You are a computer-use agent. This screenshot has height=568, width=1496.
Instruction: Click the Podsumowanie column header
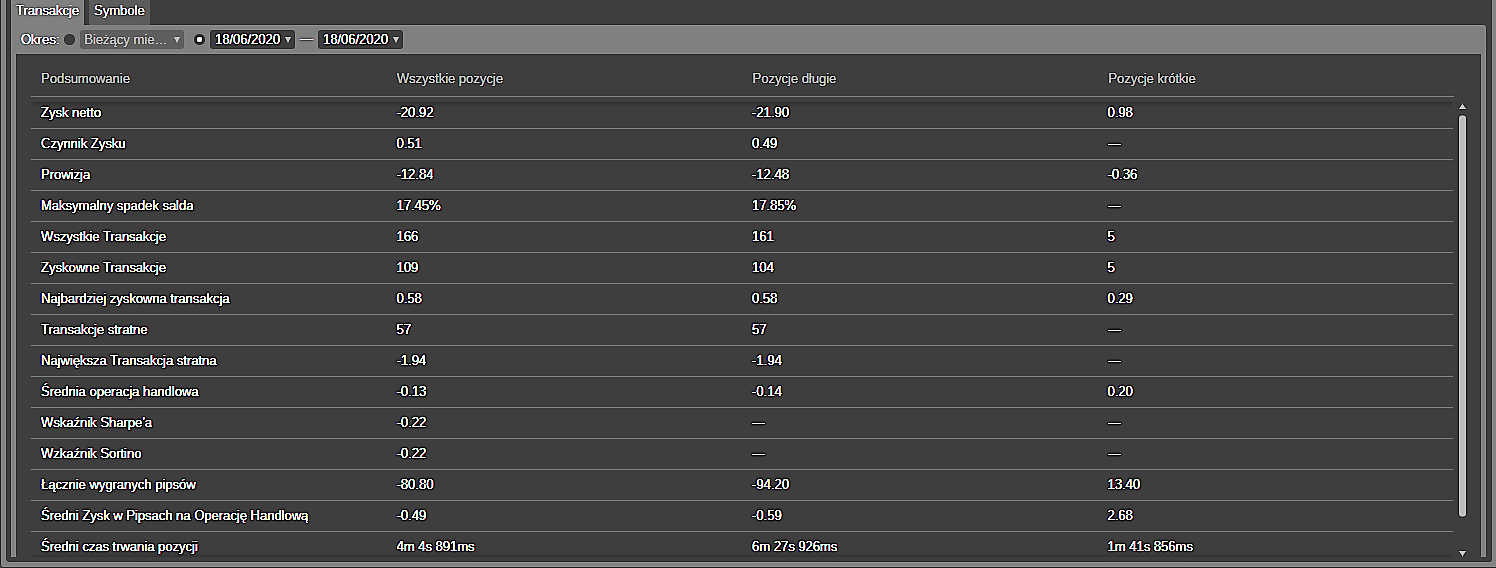tap(86, 78)
